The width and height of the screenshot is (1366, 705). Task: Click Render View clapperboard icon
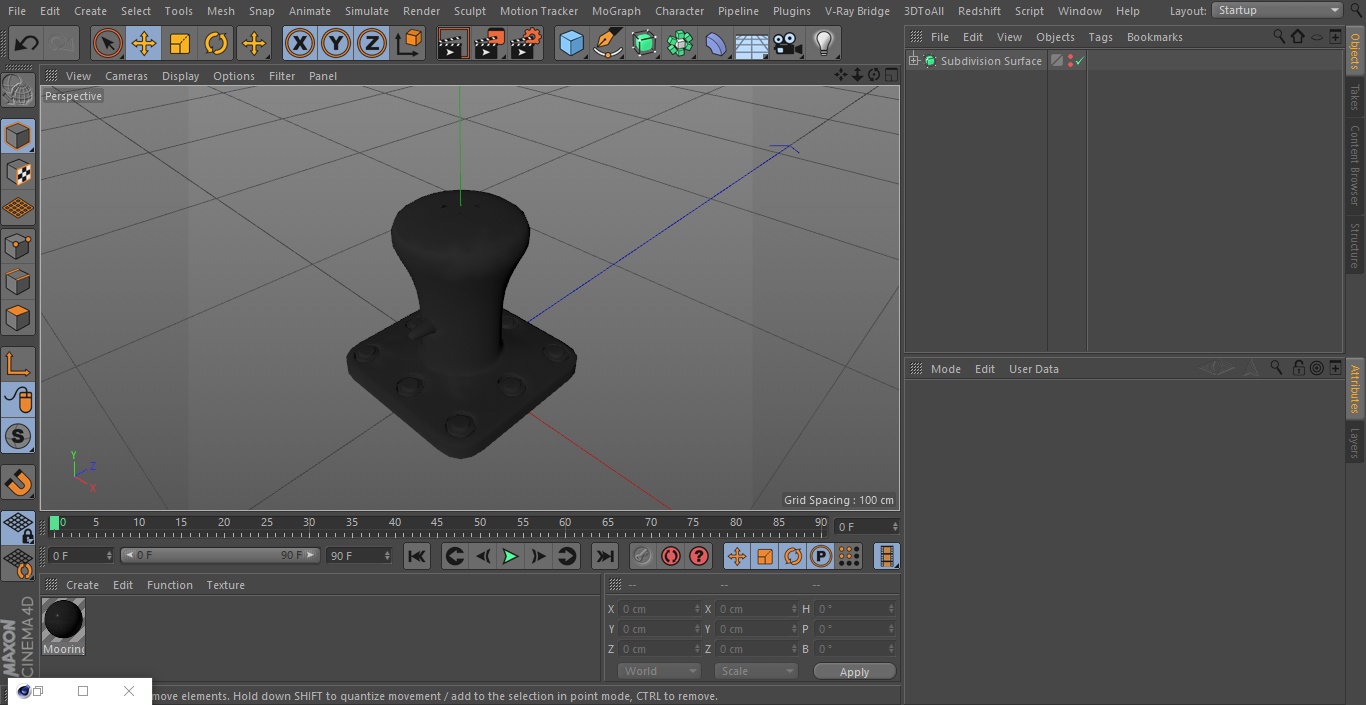coord(453,43)
